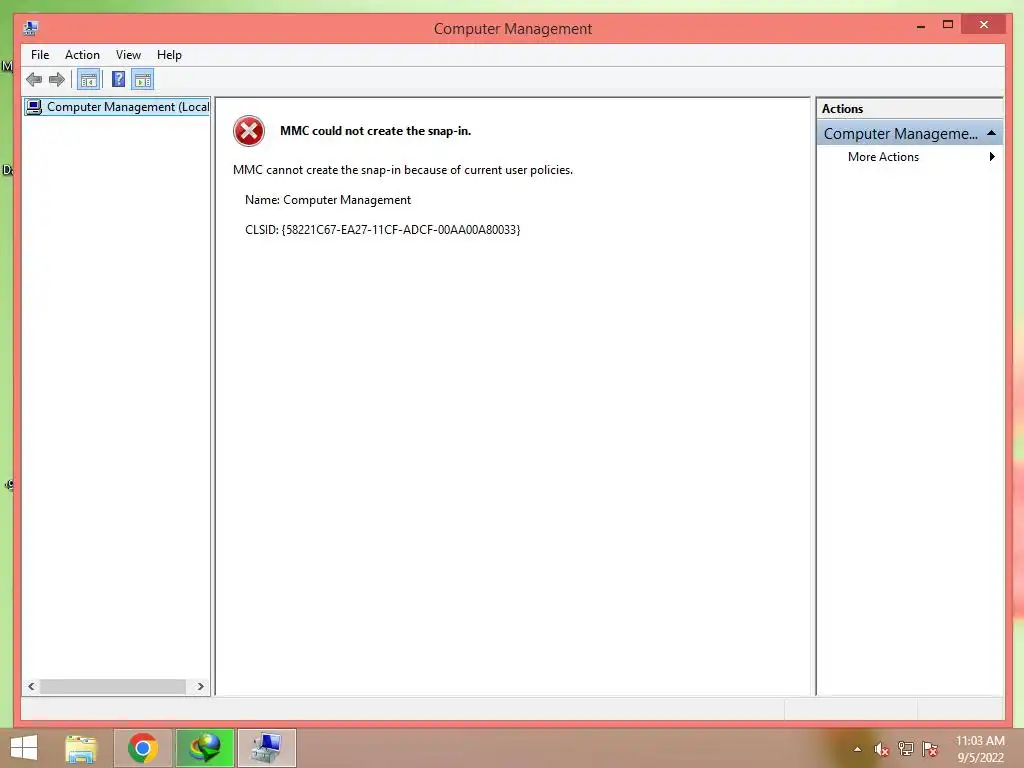This screenshot has width=1024, height=768.
Task: Open the Action menu
Action: [82, 55]
